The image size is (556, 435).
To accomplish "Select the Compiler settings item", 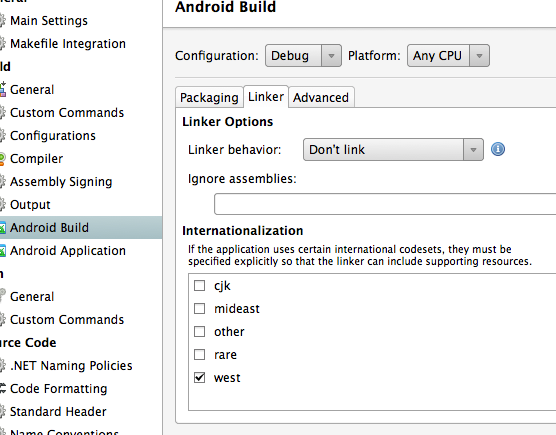I will [x=36, y=158].
